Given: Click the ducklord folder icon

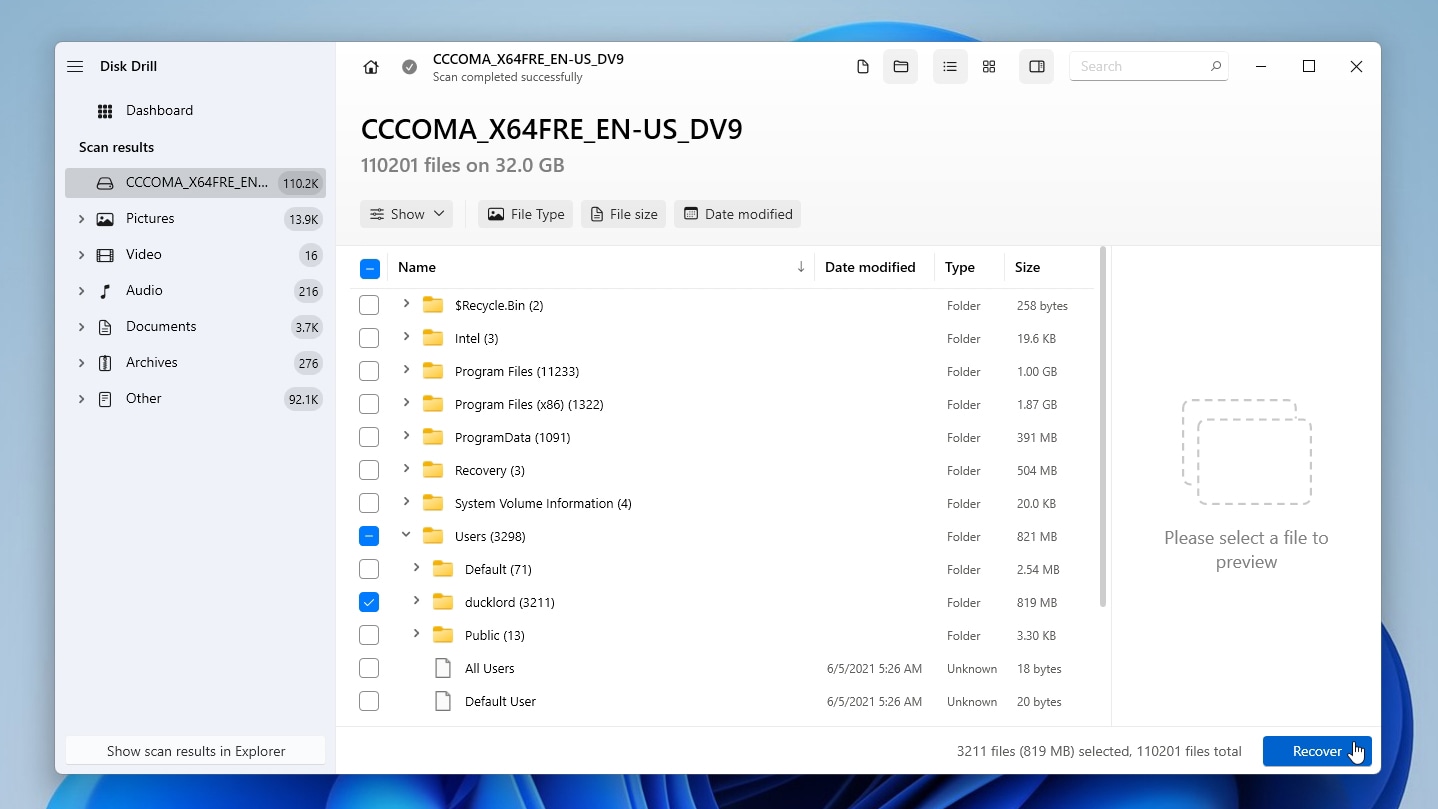Looking at the screenshot, I should [x=443, y=602].
